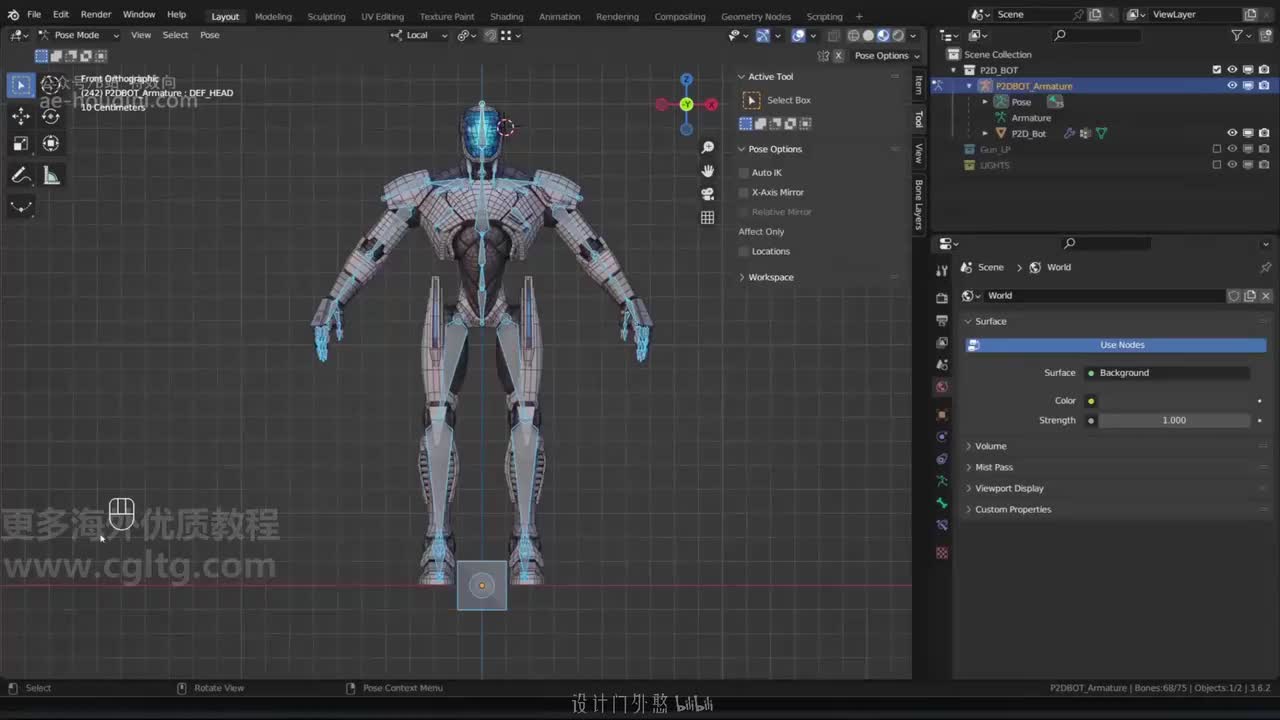Select the Annotate tool
This screenshot has width=1280, height=720.
pos(21,176)
